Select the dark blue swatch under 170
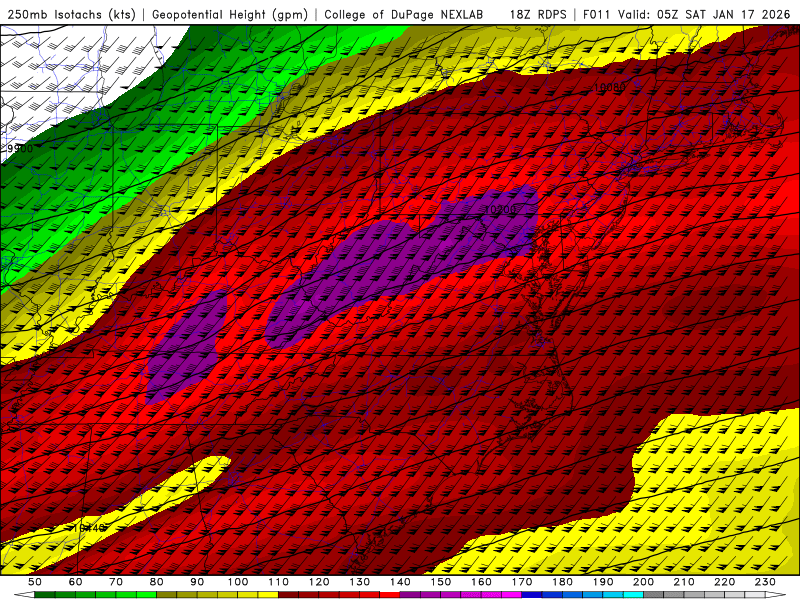This screenshot has width=800, height=600. [x=532, y=595]
